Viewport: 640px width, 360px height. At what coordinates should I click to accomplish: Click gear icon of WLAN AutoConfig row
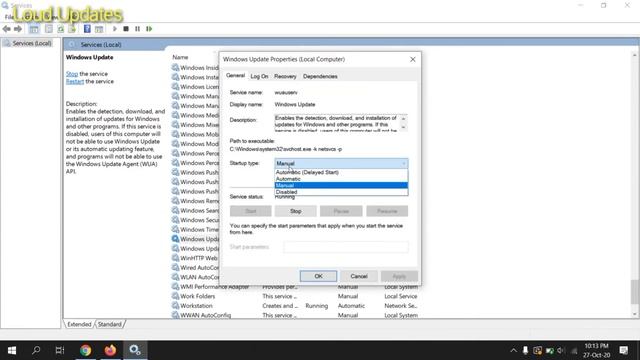tap(176, 277)
